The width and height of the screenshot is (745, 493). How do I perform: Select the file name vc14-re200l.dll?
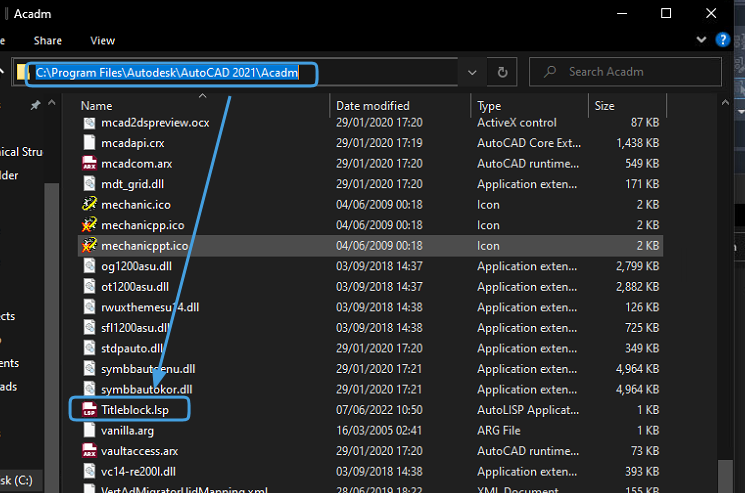pos(138,472)
